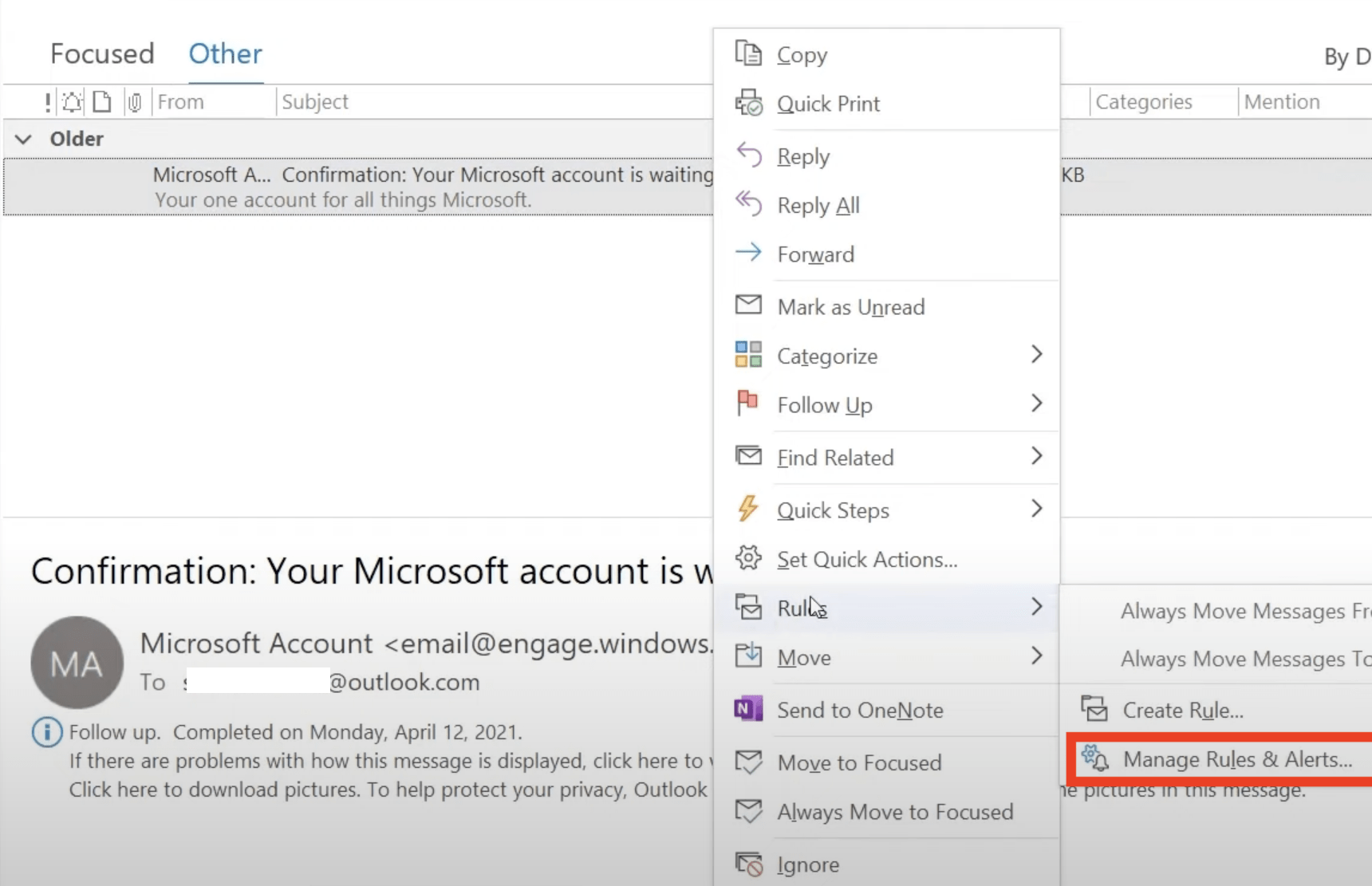The width and height of the screenshot is (1372, 886).
Task: Select Mark as Unread menu entry
Action: pyautogui.click(x=886, y=307)
